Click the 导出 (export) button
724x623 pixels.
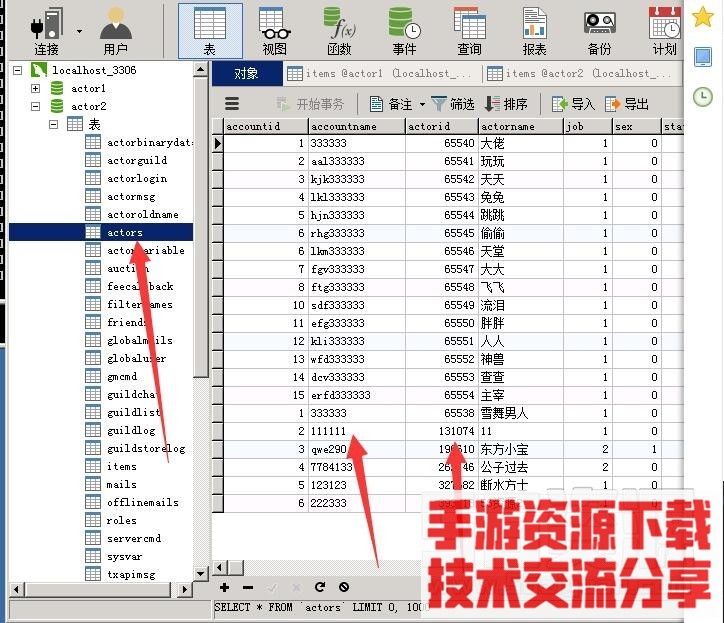coord(627,104)
